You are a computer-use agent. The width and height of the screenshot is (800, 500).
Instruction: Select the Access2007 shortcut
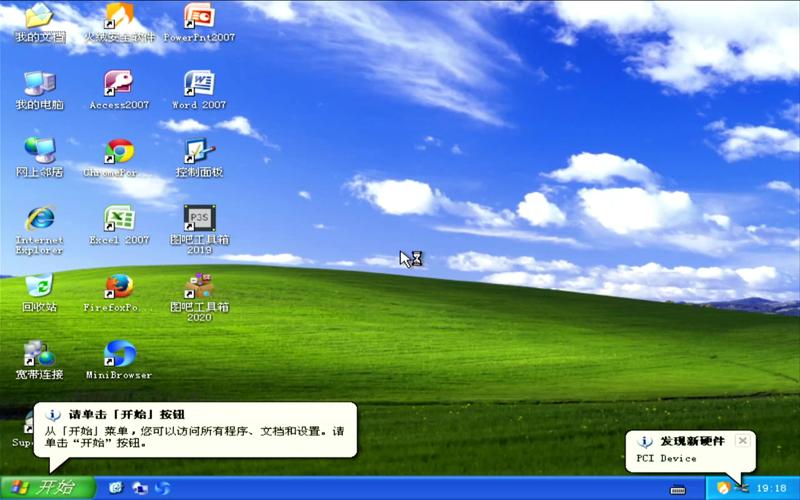click(x=119, y=90)
